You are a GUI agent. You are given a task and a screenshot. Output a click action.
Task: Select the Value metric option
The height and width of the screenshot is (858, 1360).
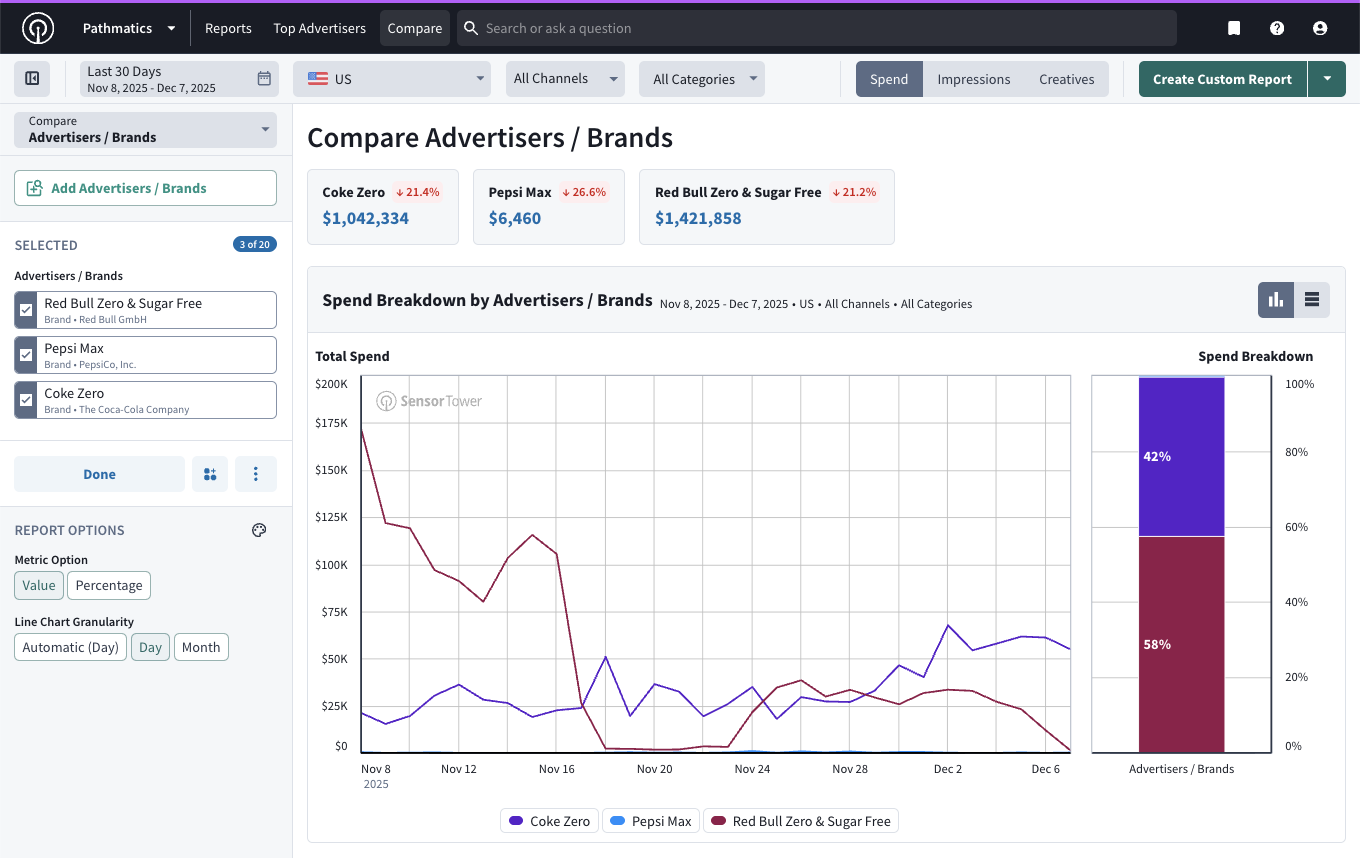[39, 585]
